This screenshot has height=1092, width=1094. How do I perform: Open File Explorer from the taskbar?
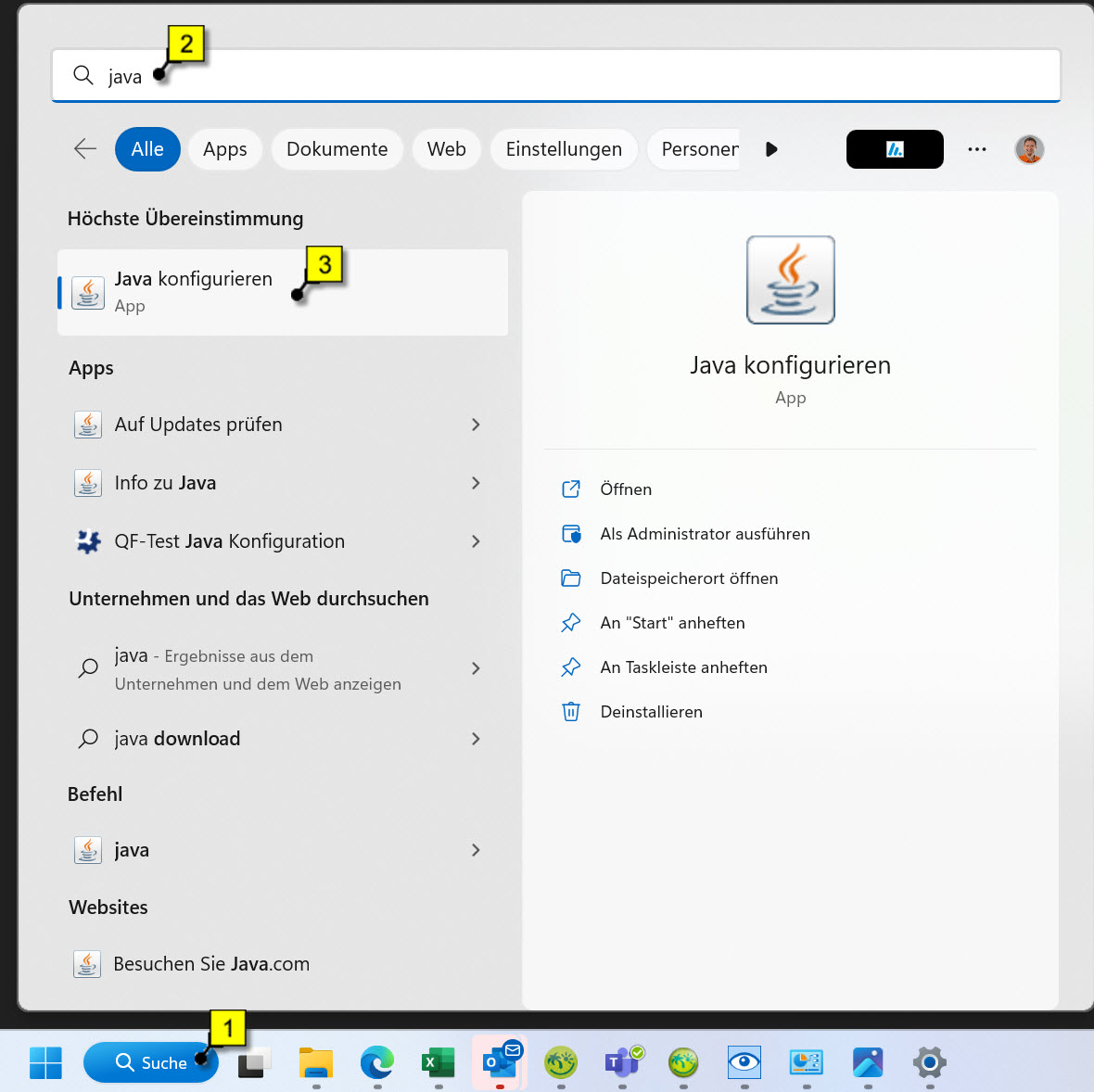pyautogui.click(x=316, y=1062)
